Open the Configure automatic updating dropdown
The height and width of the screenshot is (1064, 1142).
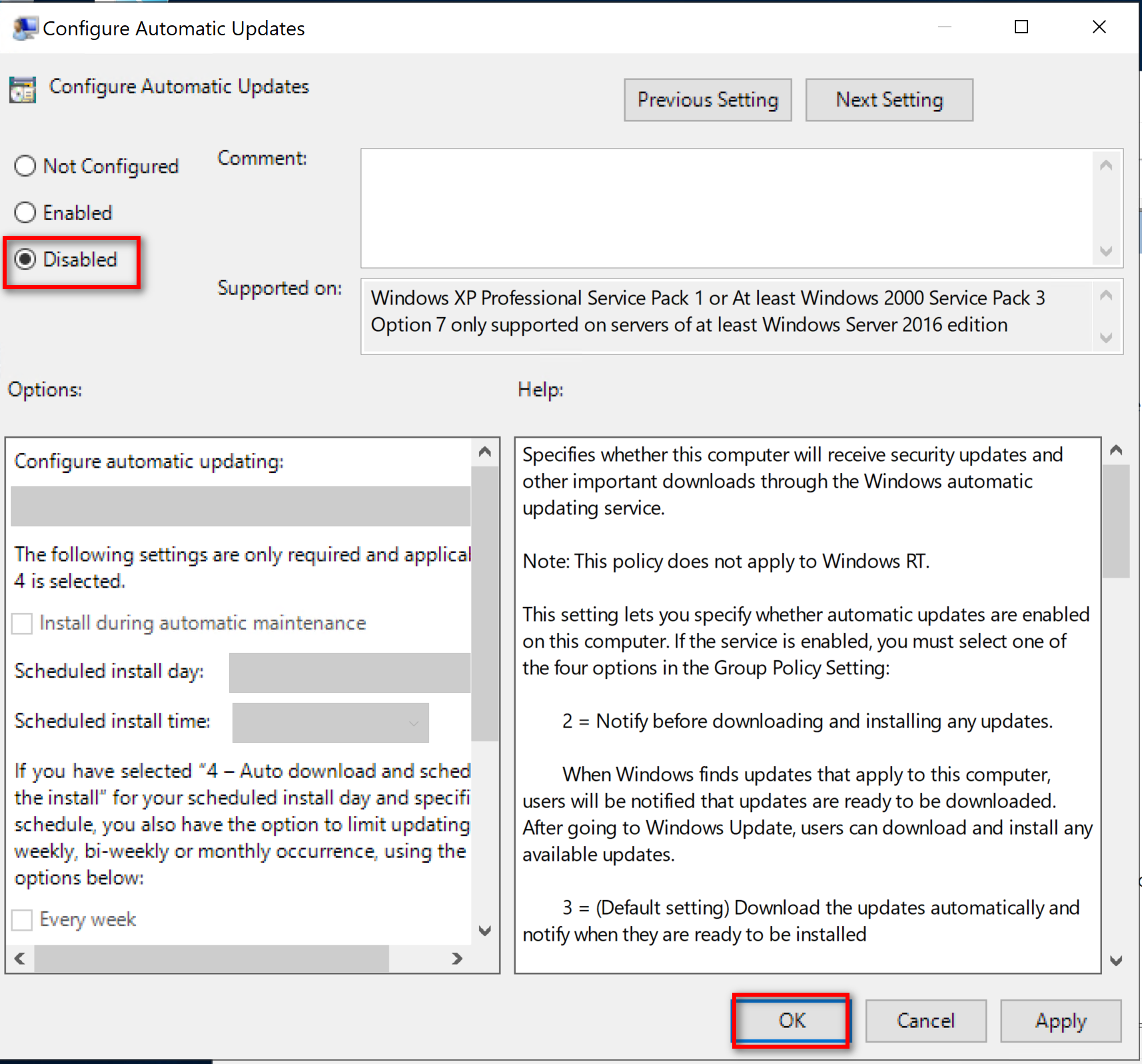coord(241,506)
